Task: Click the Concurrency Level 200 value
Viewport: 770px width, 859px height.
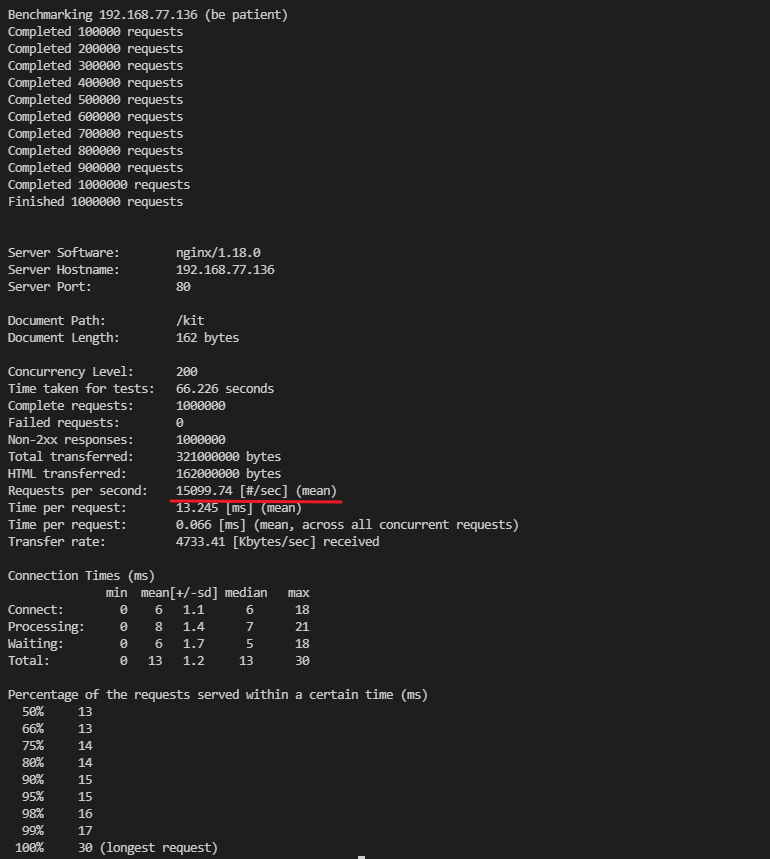Action: (187, 371)
